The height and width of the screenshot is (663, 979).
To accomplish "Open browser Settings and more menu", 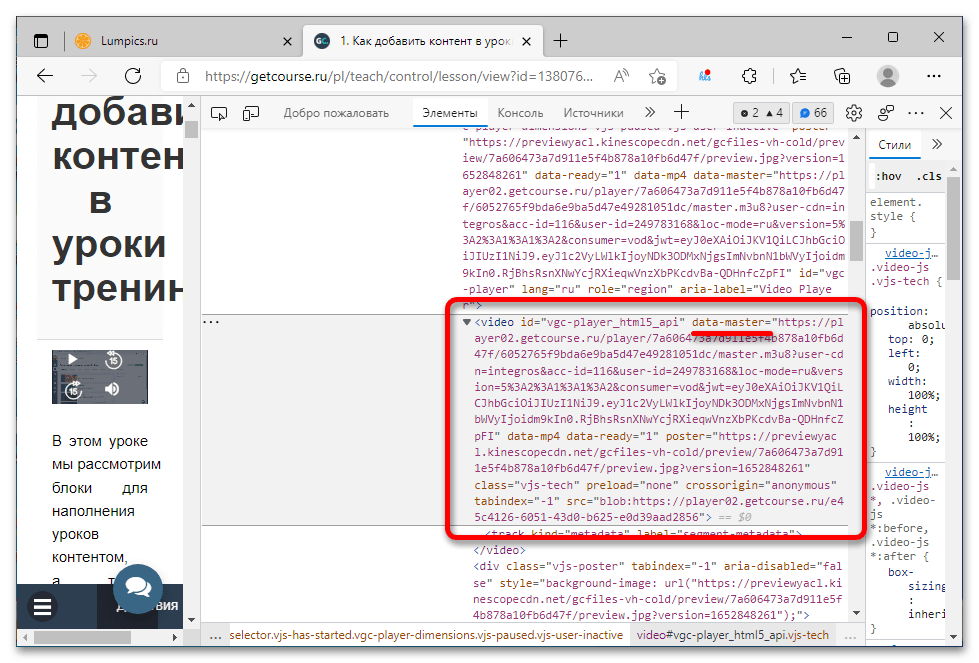I will pos(934,76).
